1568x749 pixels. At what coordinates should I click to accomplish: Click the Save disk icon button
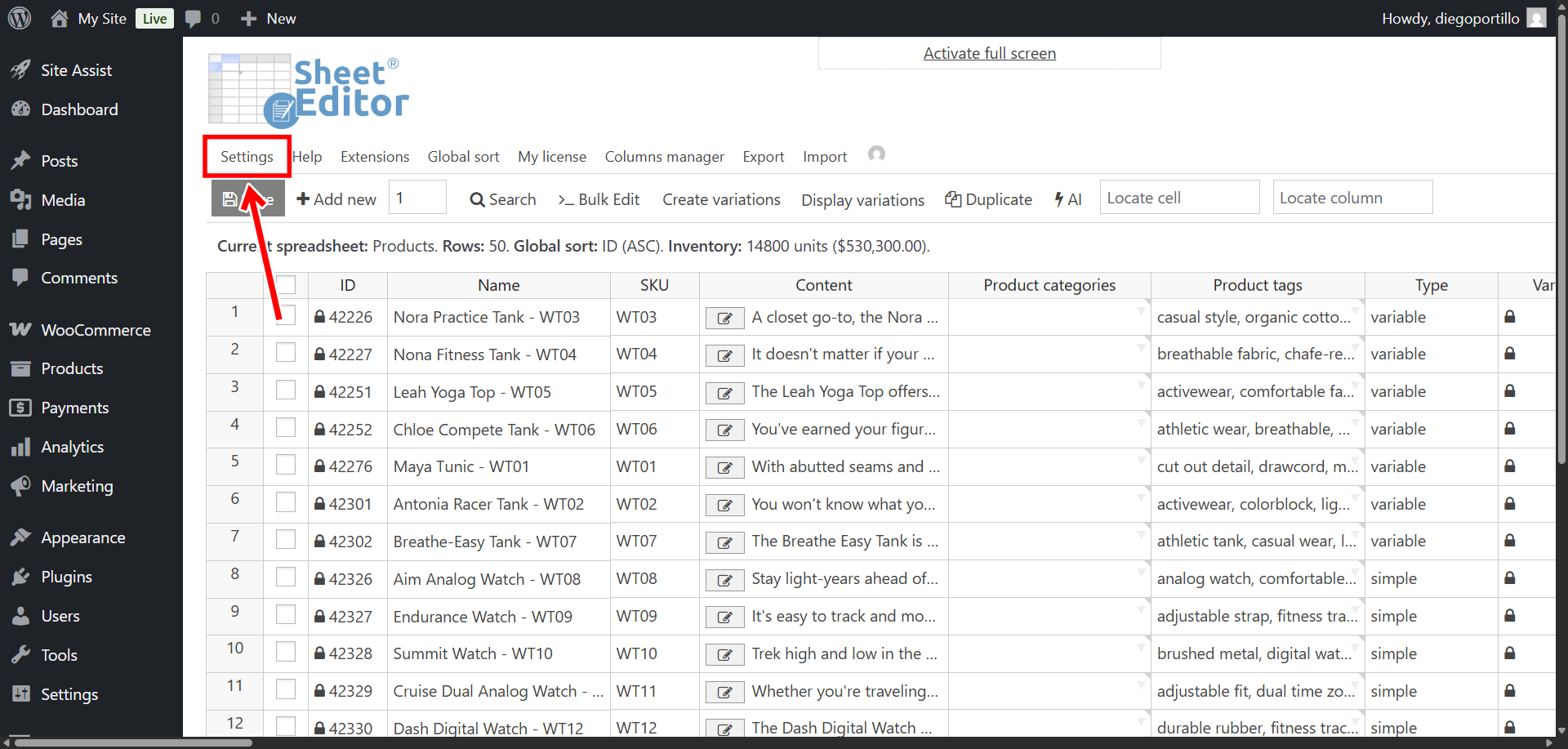pyautogui.click(x=231, y=199)
